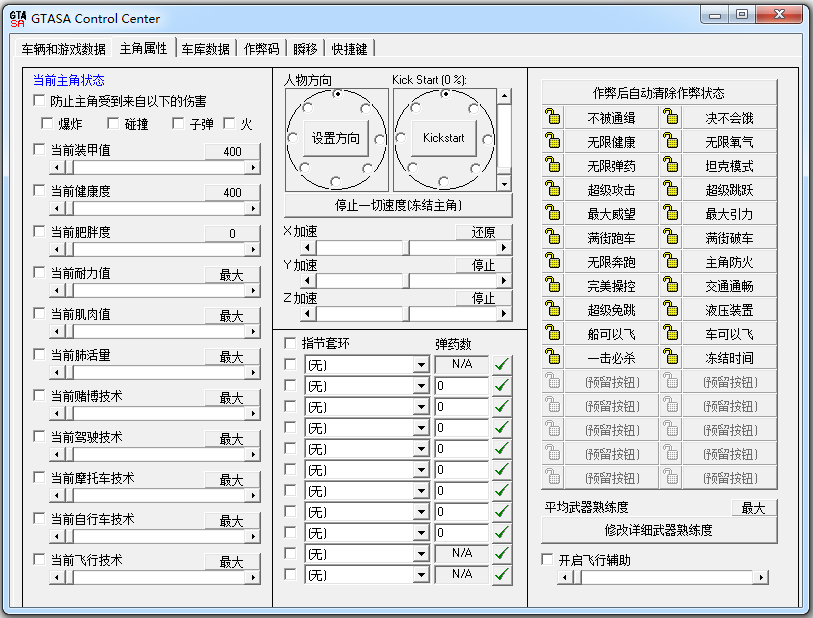Click the 修改详细武器熟练度 button
This screenshot has width=813, height=618.
[x=658, y=530]
